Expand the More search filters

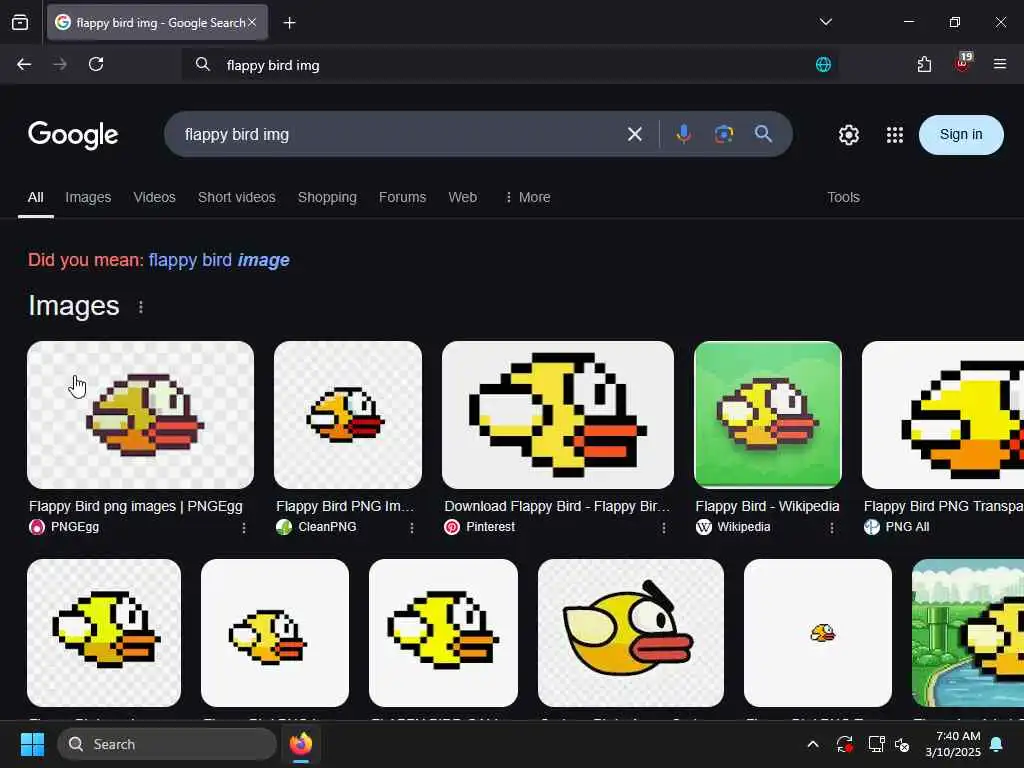pos(528,197)
